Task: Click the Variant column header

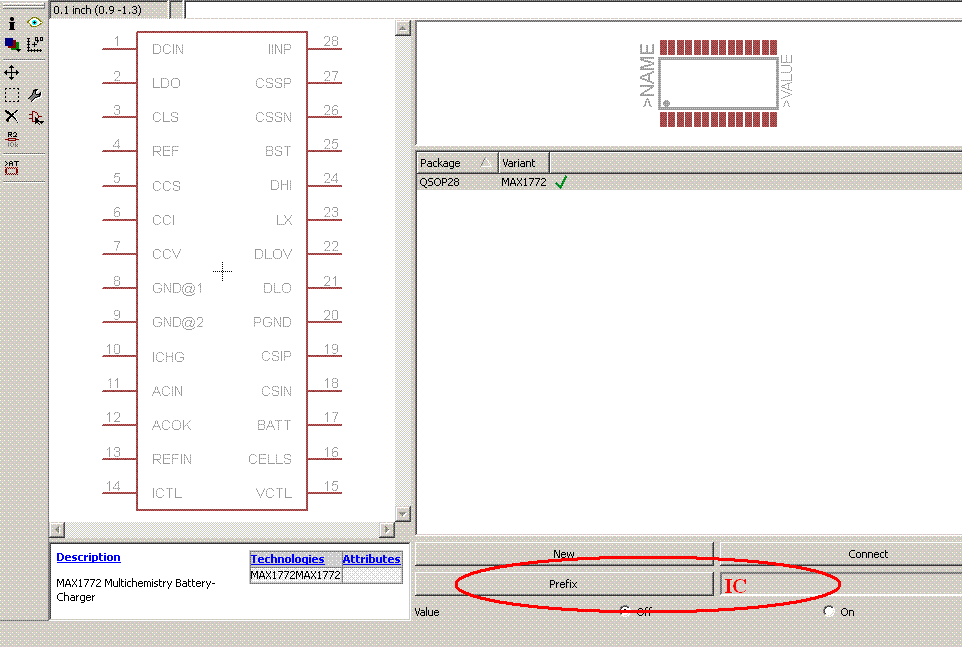Action: (524, 163)
